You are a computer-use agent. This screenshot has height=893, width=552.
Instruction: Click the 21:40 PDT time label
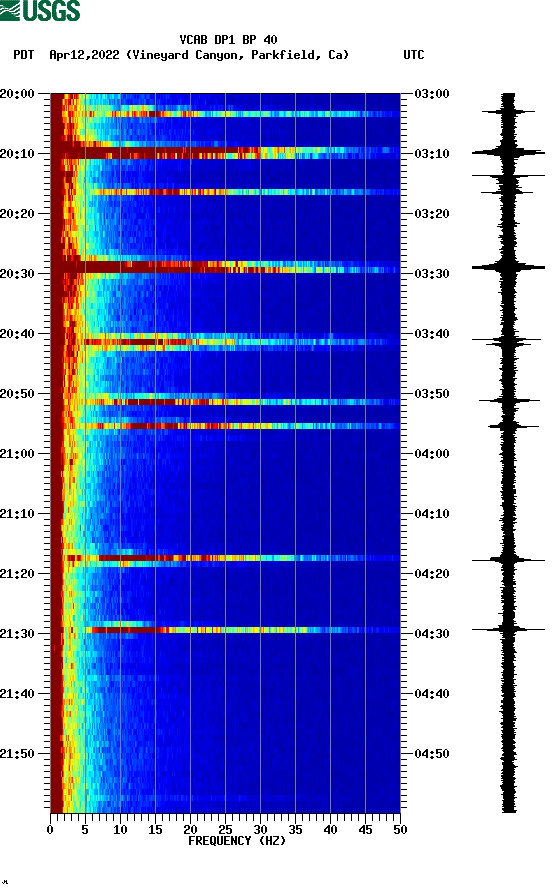pos(17,694)
